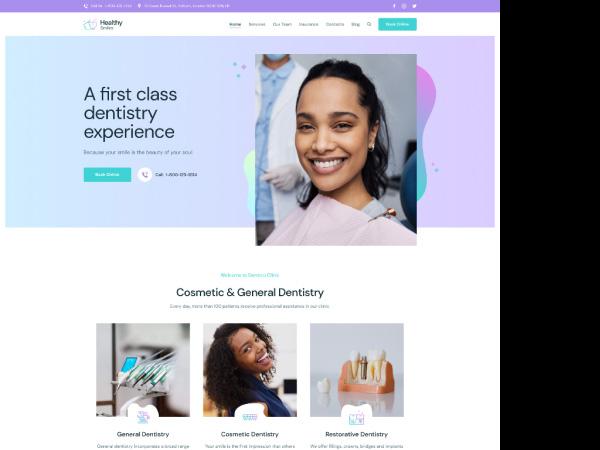Viewport: 600px width, 450px height.
Task: Click the Cosmetic Dentistry teeth icon
Action: [250, 417]
